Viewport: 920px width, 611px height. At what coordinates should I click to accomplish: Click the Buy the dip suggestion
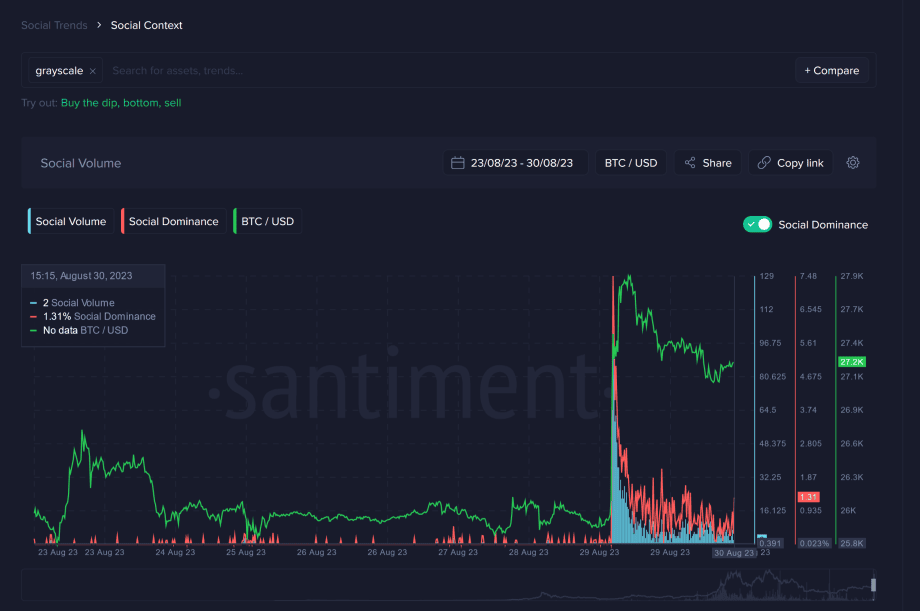coord(89,103)
